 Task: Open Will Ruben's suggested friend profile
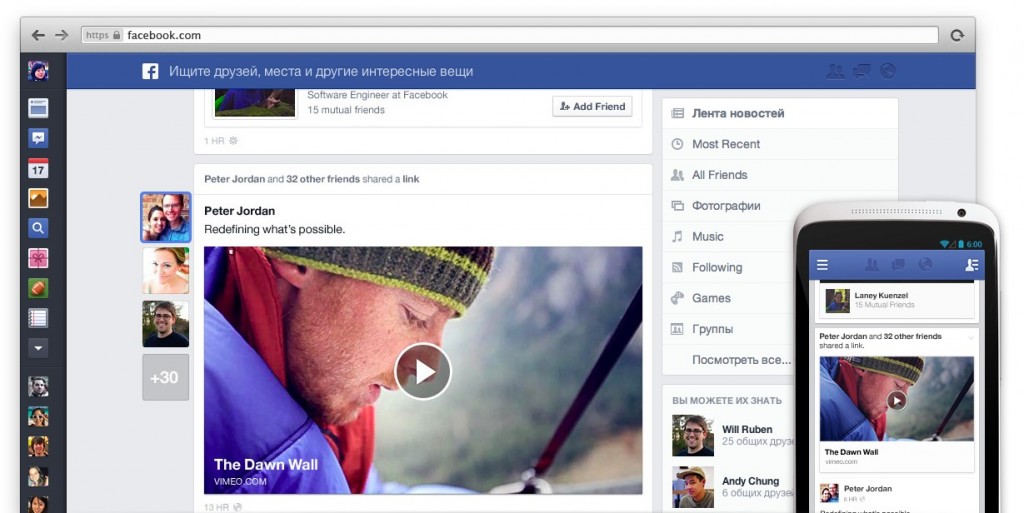[747, 429]
